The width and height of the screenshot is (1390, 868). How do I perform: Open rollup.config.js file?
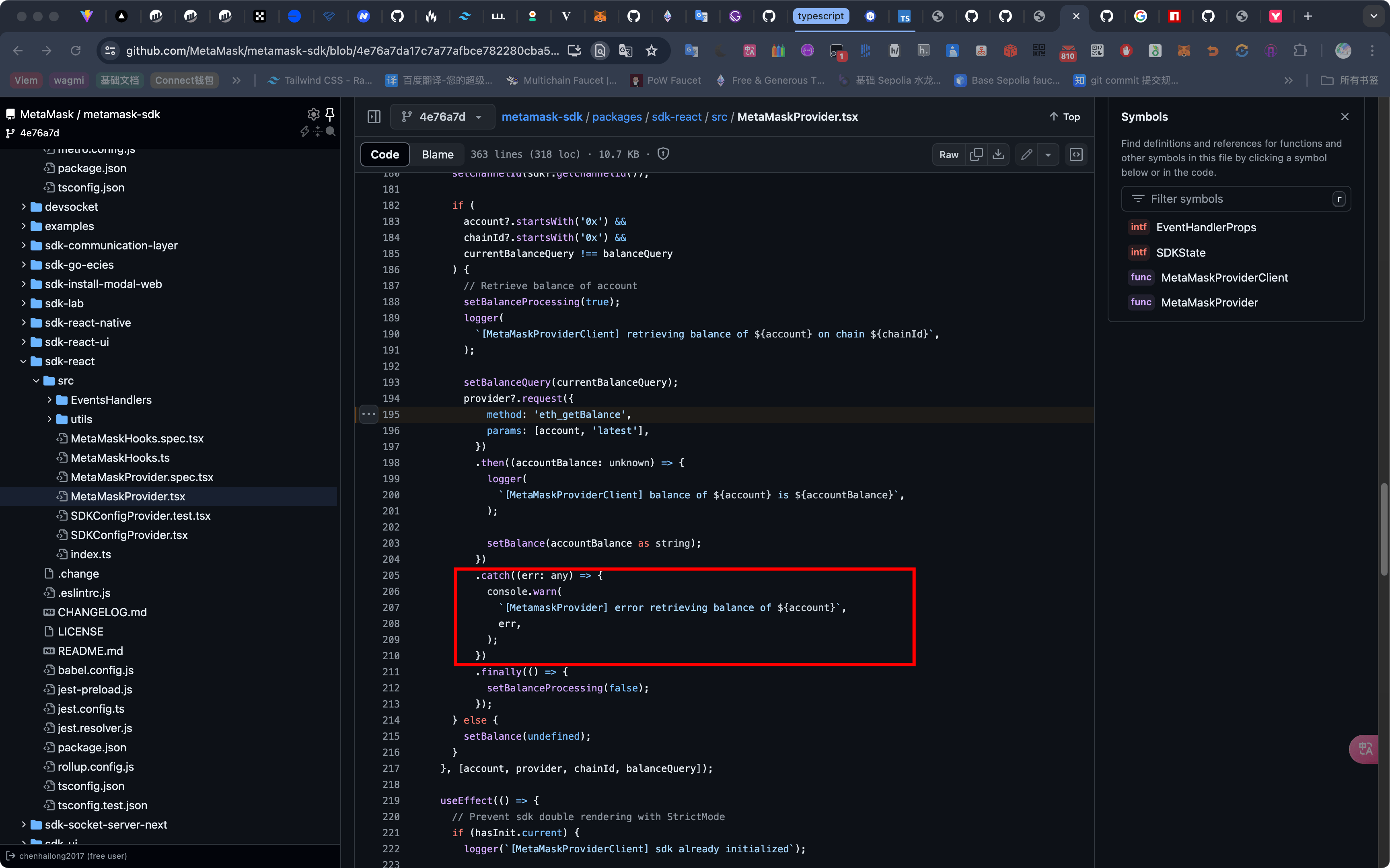(x=96, y=766)
